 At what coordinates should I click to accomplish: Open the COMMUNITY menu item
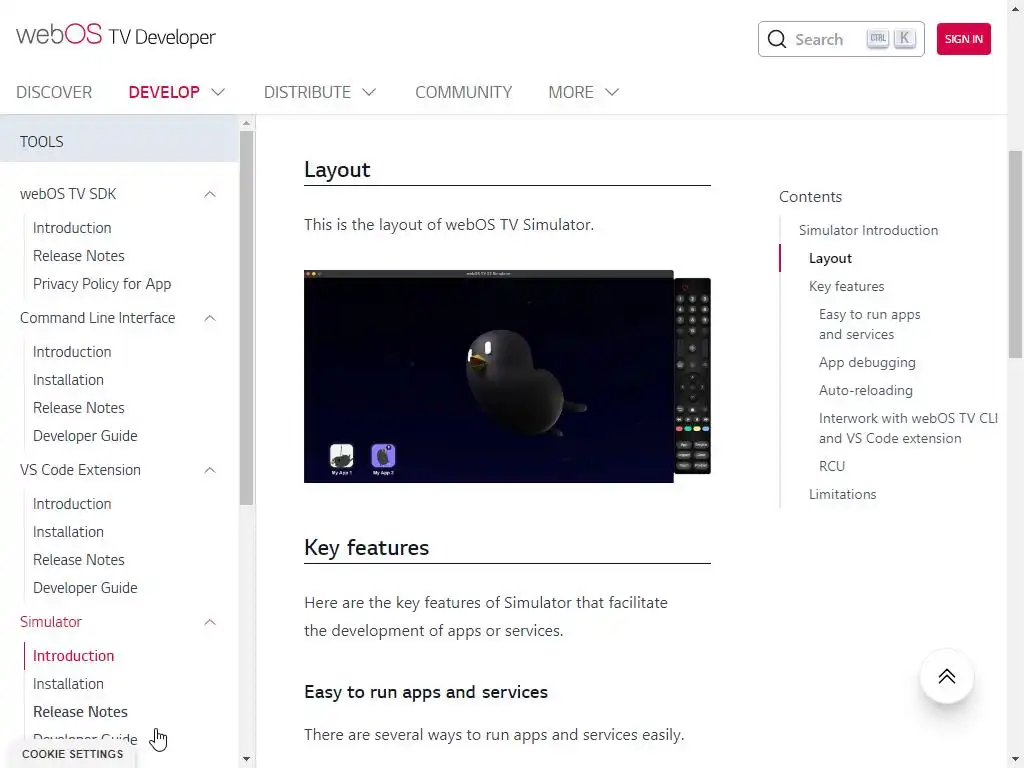tap(464, 92)
